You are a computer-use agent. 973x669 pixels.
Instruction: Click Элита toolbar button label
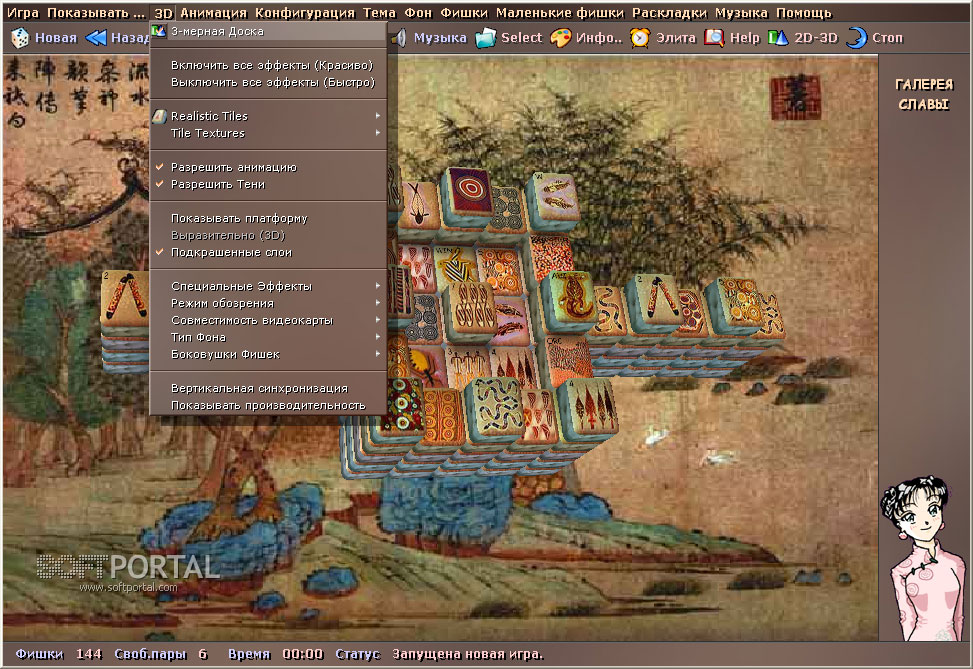676,38
